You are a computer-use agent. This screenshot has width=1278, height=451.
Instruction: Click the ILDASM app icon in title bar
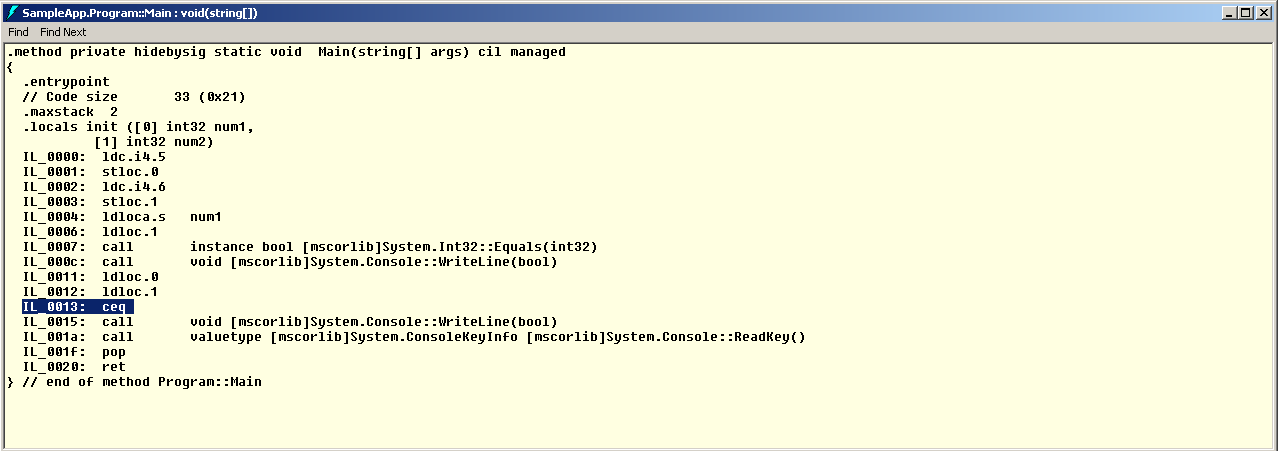pos(13,12)
